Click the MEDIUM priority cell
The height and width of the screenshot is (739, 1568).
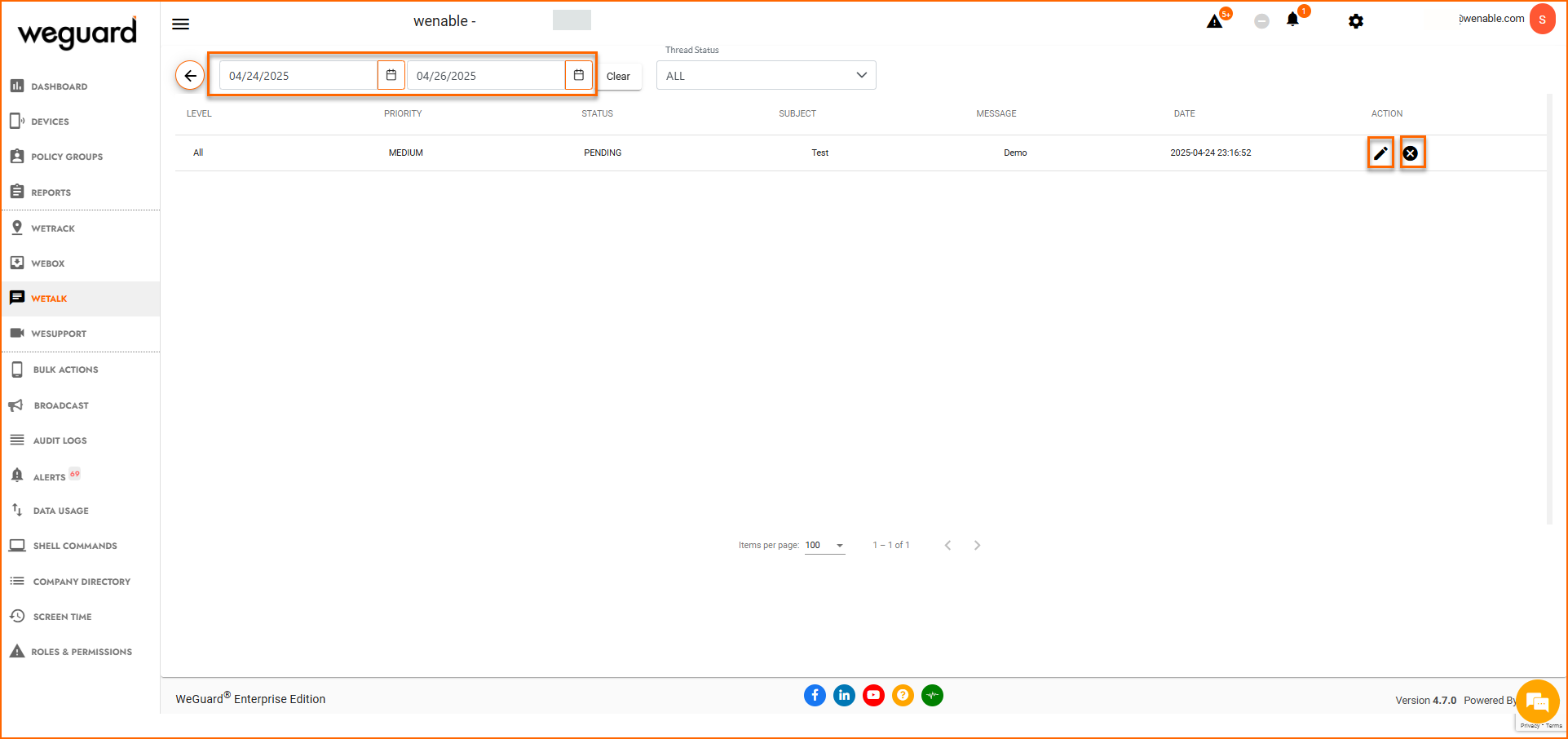coord(406,153)
